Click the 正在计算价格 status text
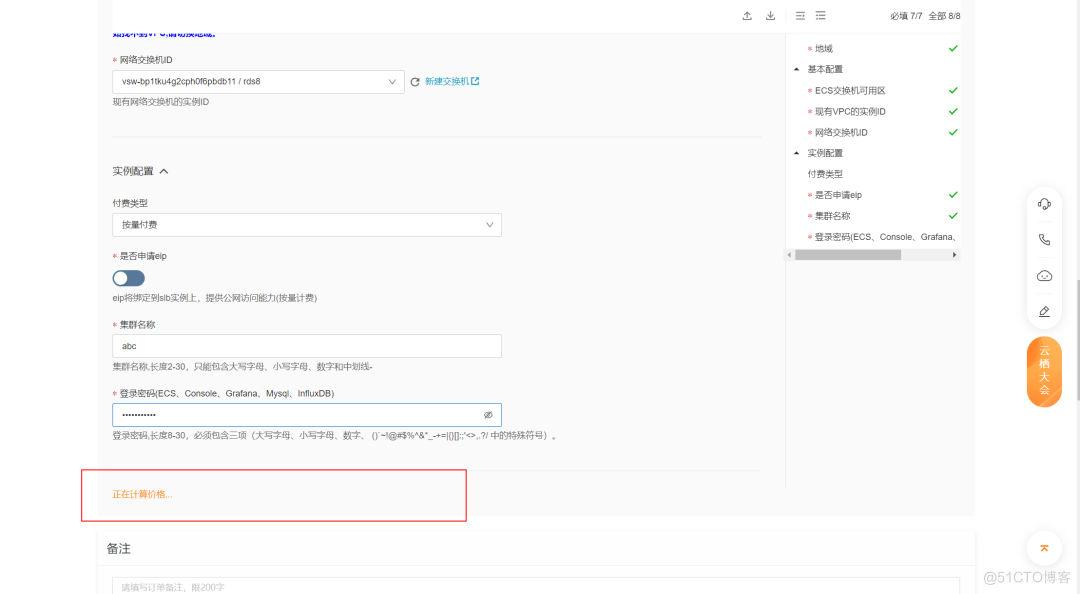Screen dimensions: 1080x594 pyautogui.click(x=143, y=494)
